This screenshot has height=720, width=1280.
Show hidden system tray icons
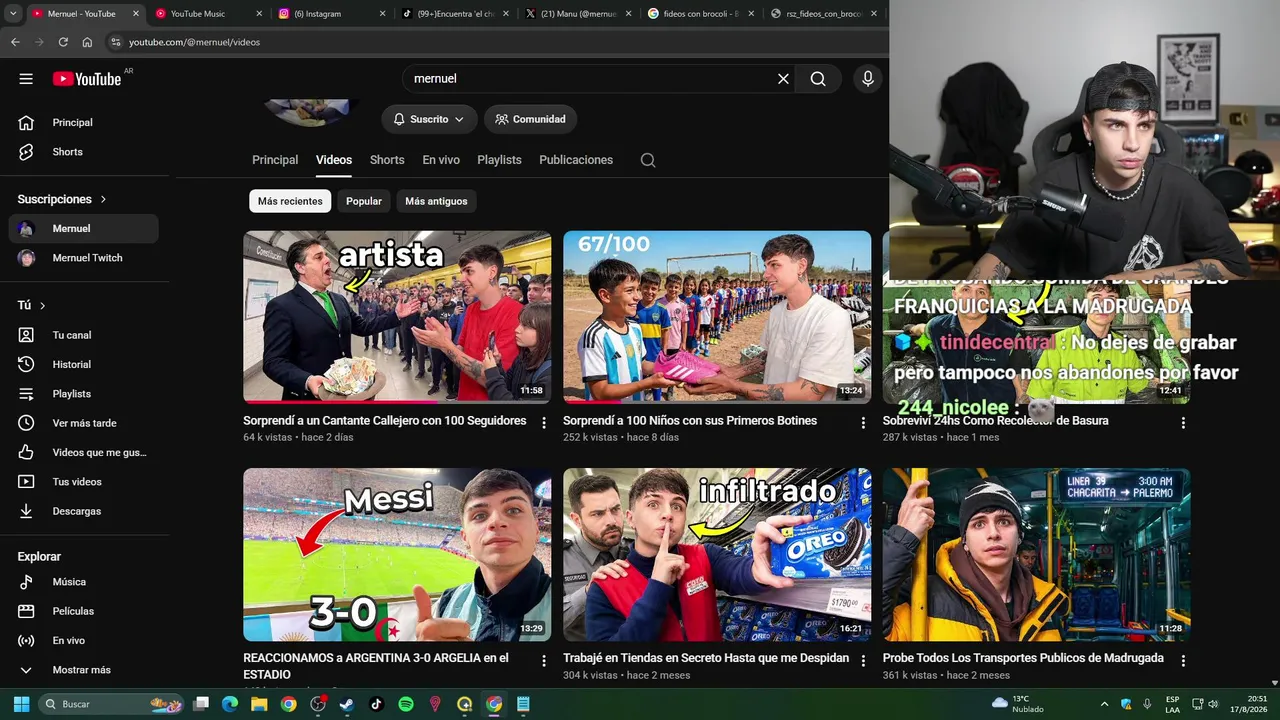pos(1104,704)
